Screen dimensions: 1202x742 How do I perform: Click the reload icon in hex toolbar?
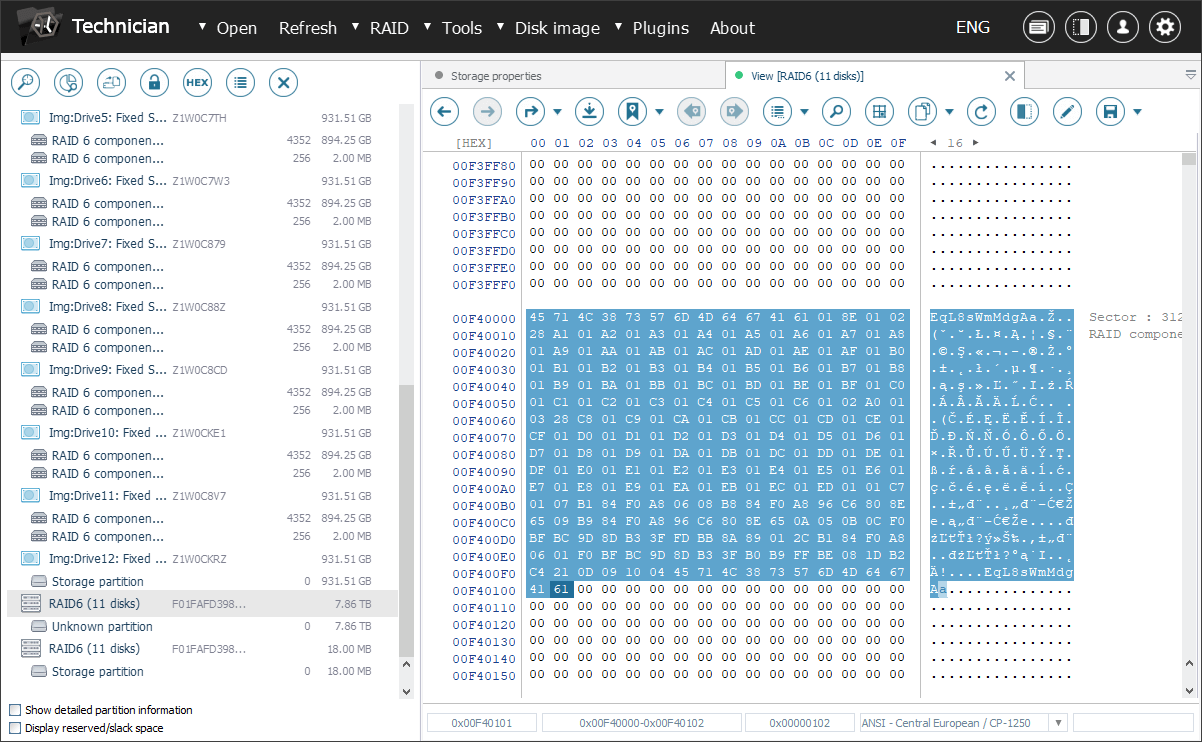982,111
